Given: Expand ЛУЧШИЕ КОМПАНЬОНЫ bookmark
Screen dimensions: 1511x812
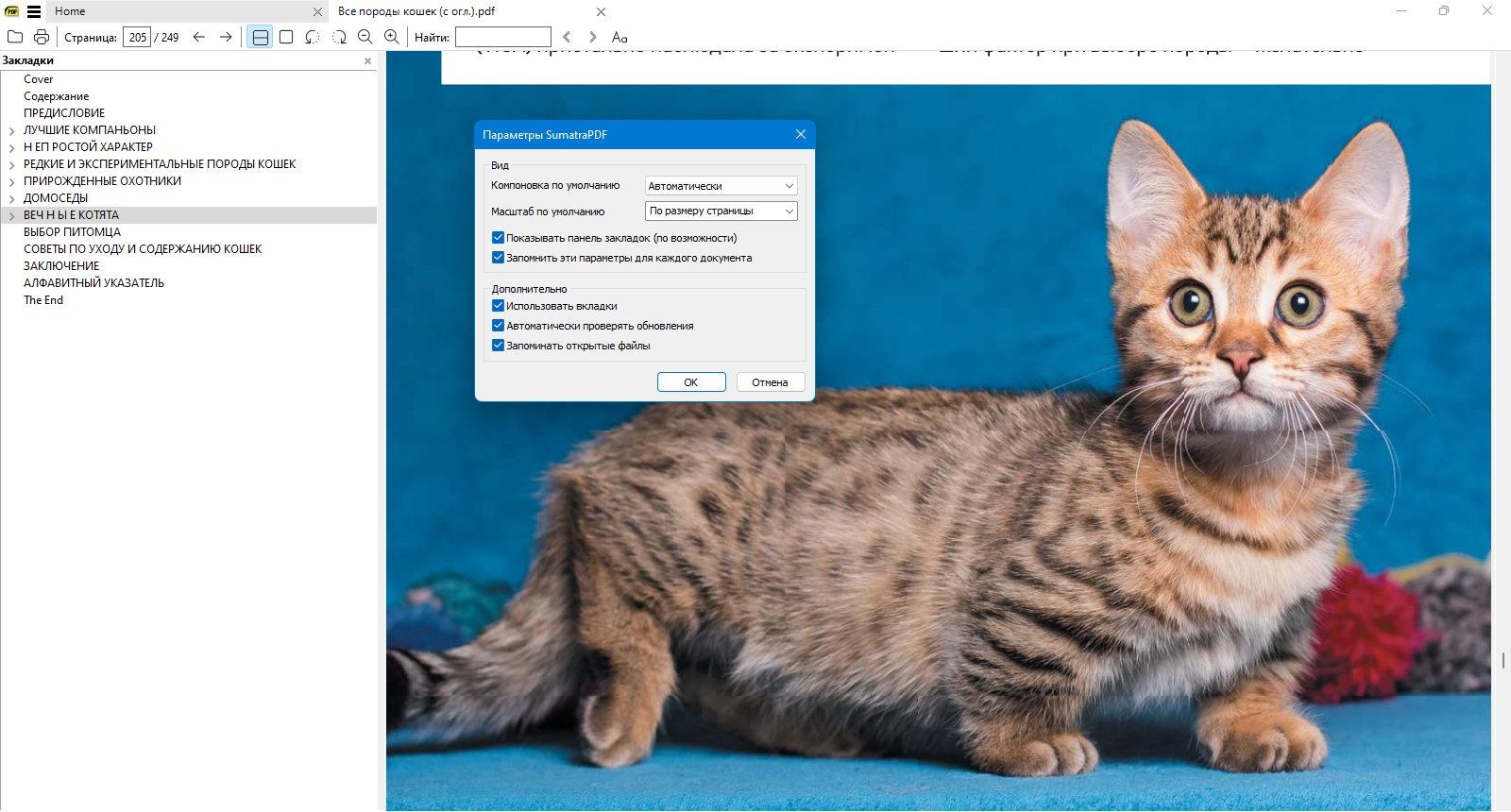Looking at the screenshot, I should coord(11,131).
